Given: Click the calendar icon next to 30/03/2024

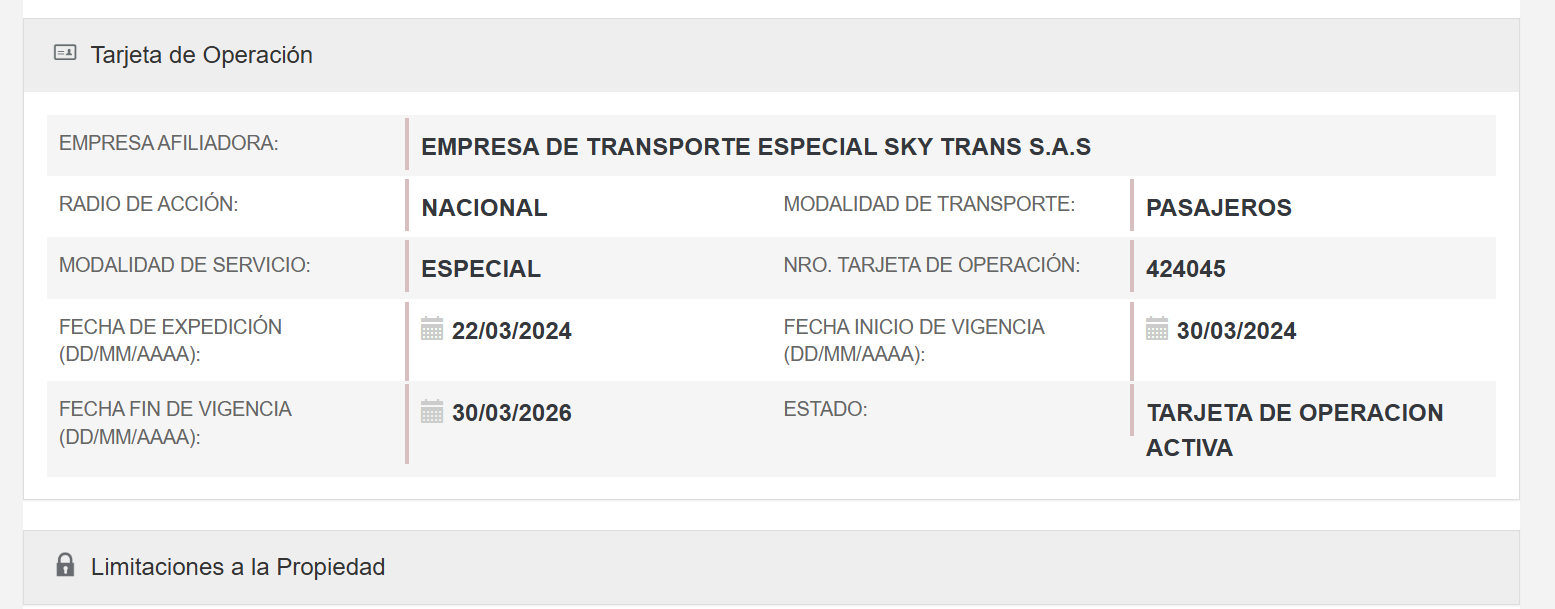Looking at the screenshot, I should click(x=1157, y=329).
